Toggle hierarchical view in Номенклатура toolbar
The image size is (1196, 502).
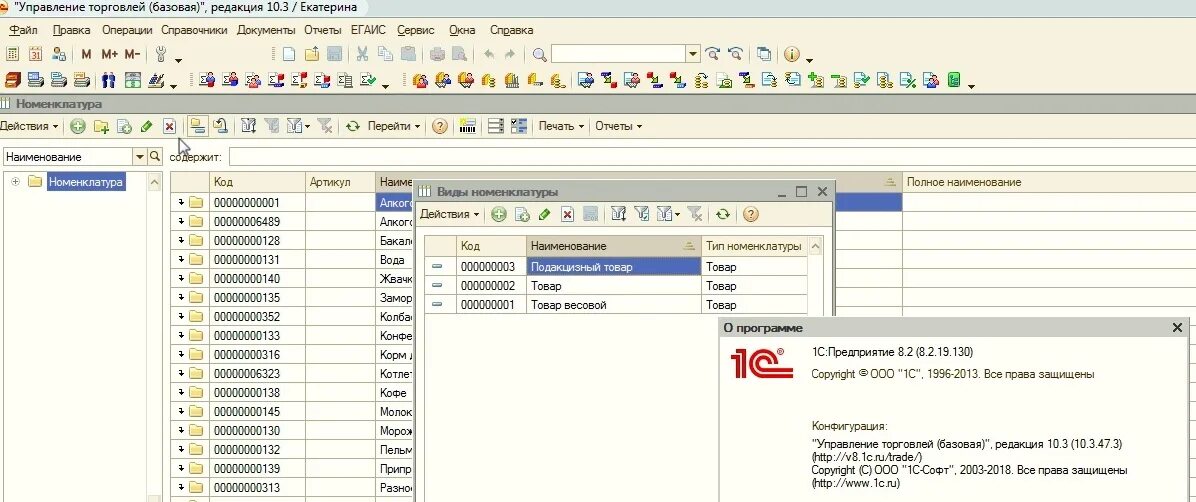[197, 126]
